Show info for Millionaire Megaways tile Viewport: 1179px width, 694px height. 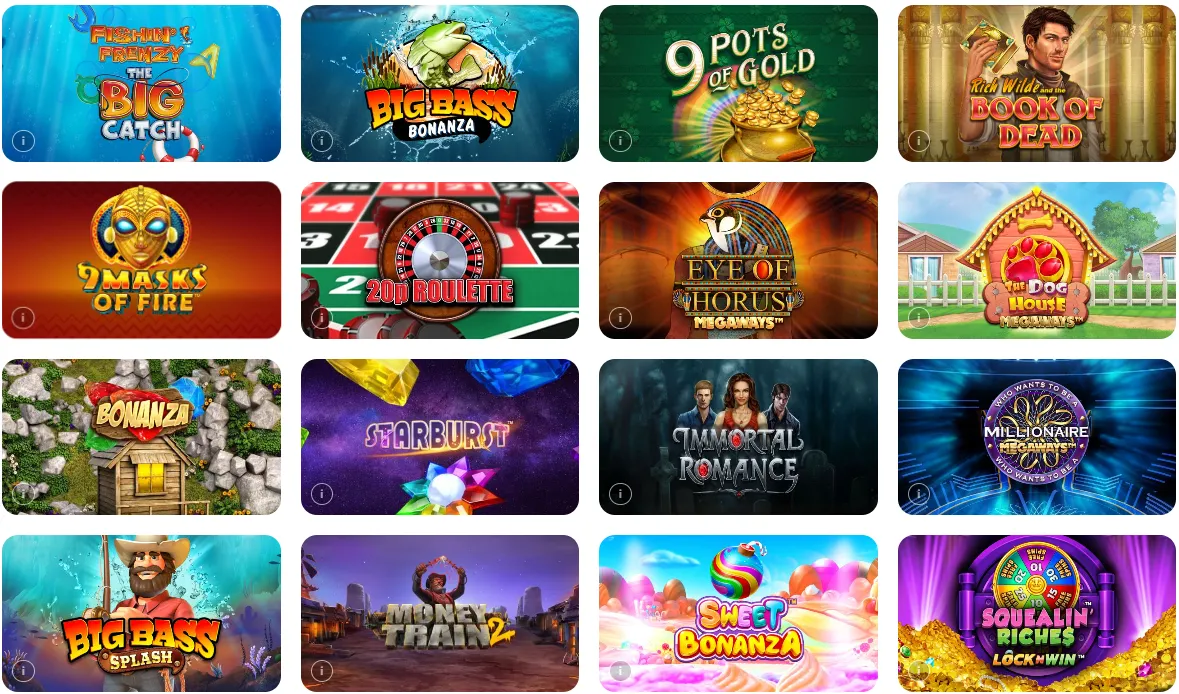pos(918,494)
